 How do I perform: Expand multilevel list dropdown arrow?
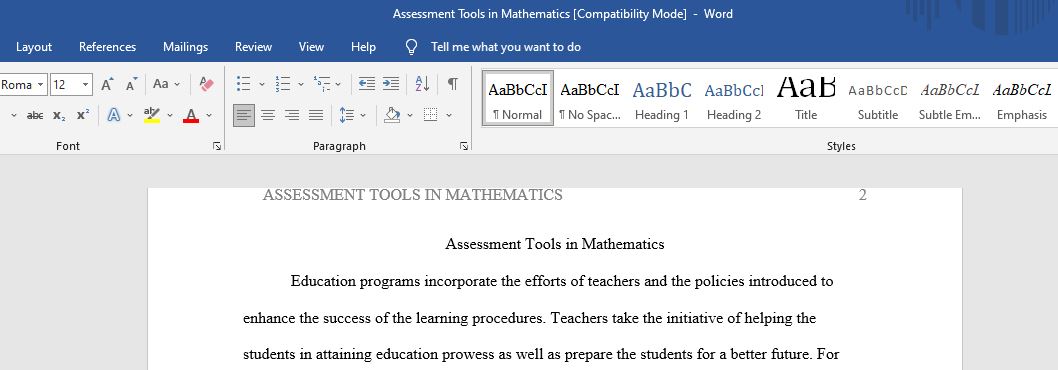338,85
